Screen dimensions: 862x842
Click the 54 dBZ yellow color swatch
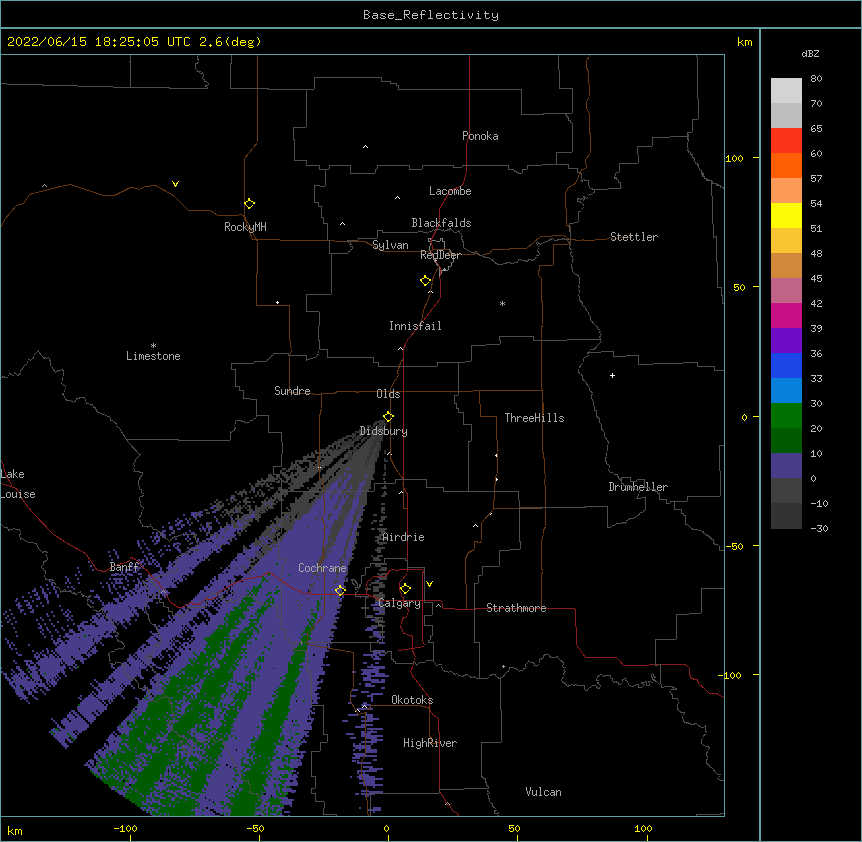(x=786, y=215)
